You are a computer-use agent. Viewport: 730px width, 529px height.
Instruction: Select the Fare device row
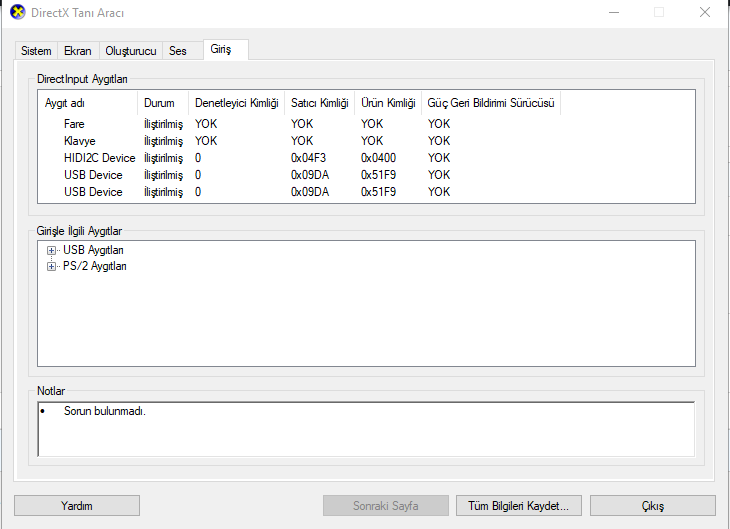pyautogui.click(x=74, y=124)
